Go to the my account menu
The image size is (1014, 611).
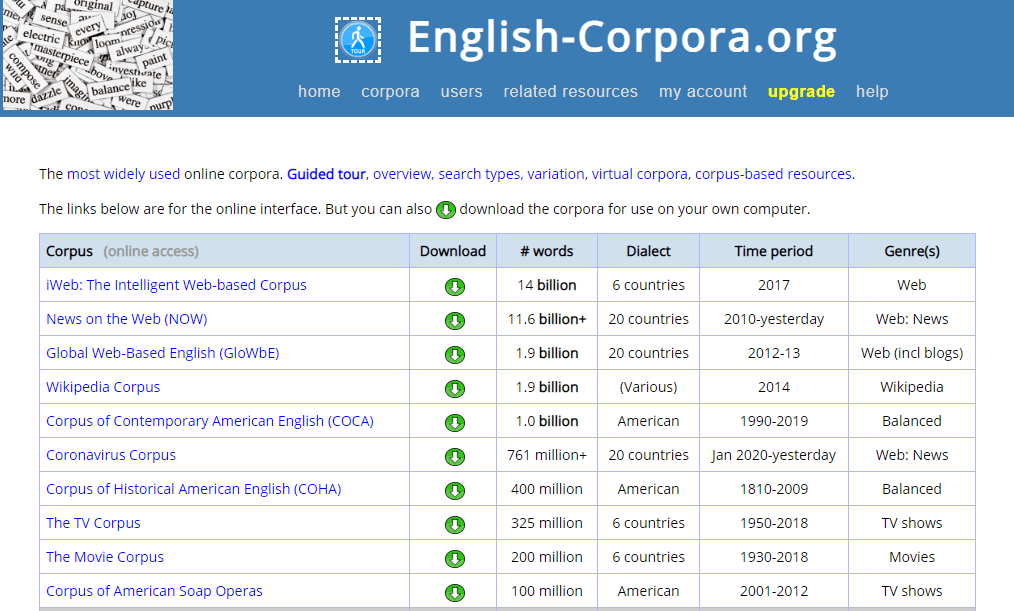coord(703,92)
